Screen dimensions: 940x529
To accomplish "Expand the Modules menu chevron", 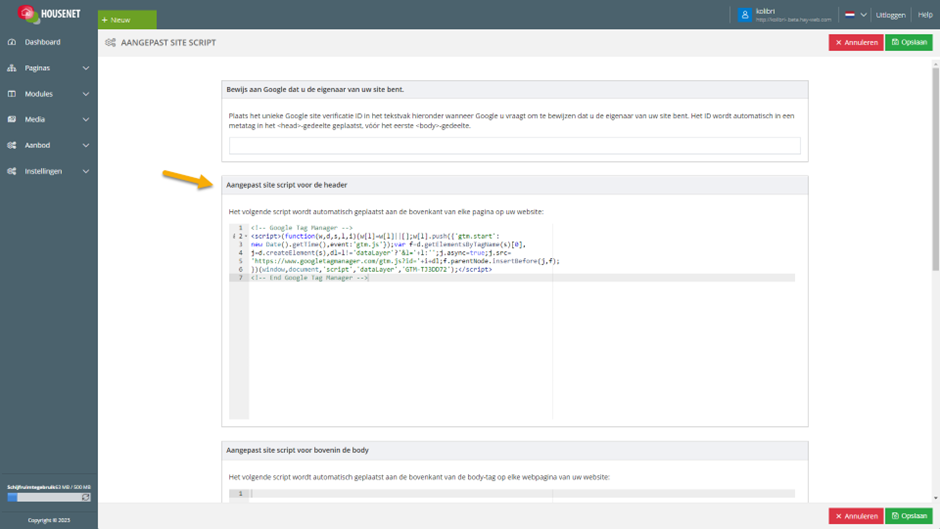I will tap(86, 94).
